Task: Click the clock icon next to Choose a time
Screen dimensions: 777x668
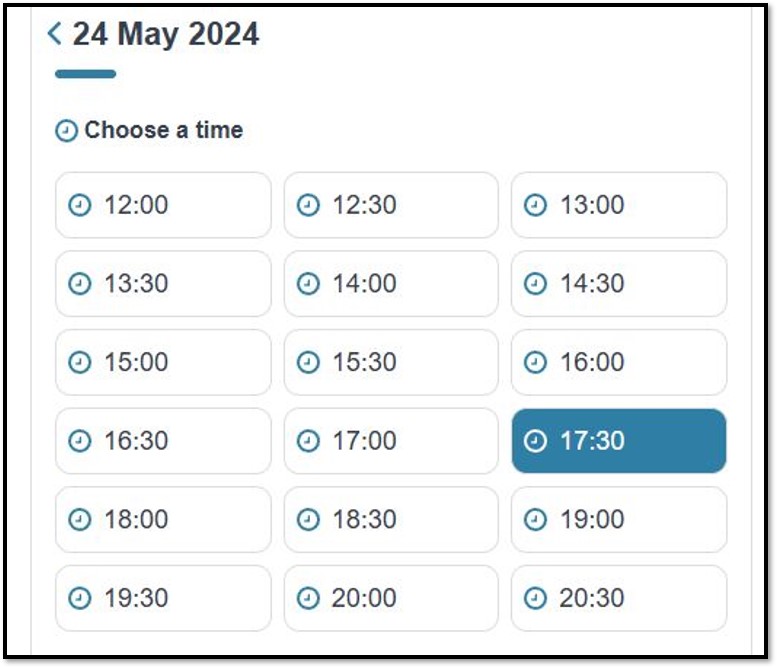Action: 66,131
